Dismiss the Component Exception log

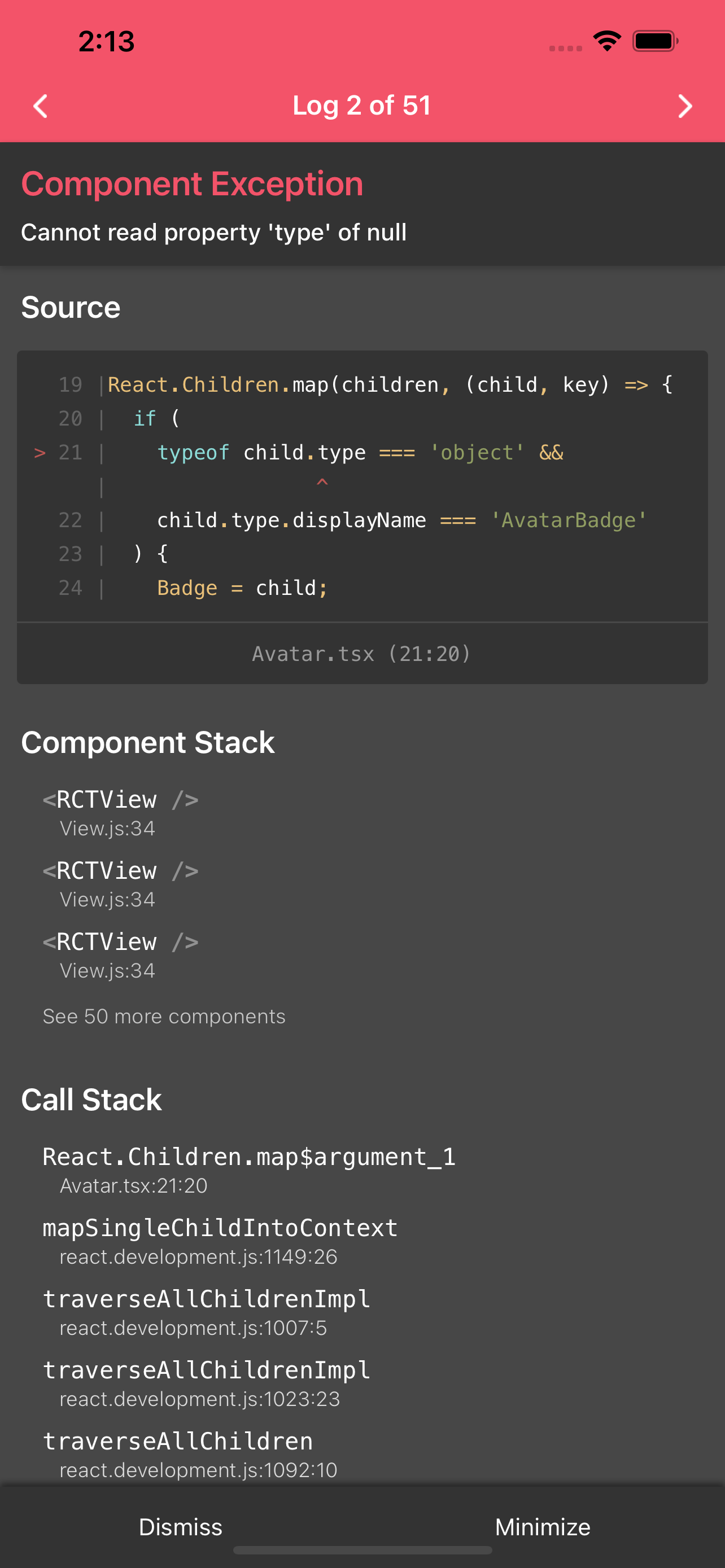180,1526
